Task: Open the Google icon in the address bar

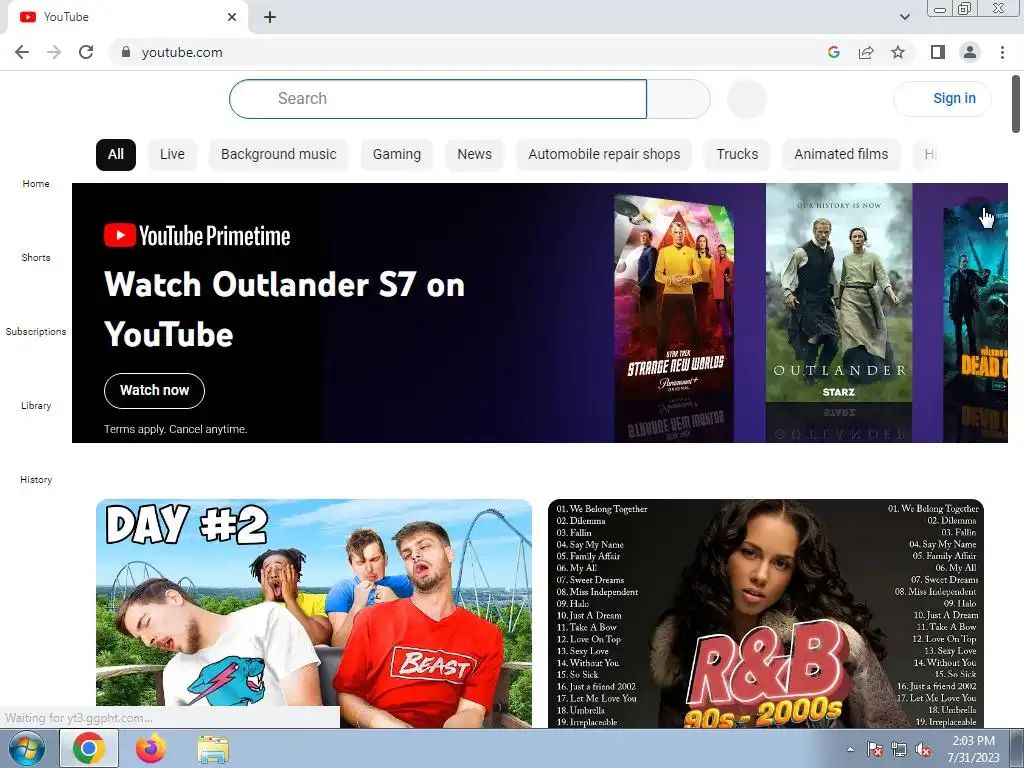Action: click(833, 52)
